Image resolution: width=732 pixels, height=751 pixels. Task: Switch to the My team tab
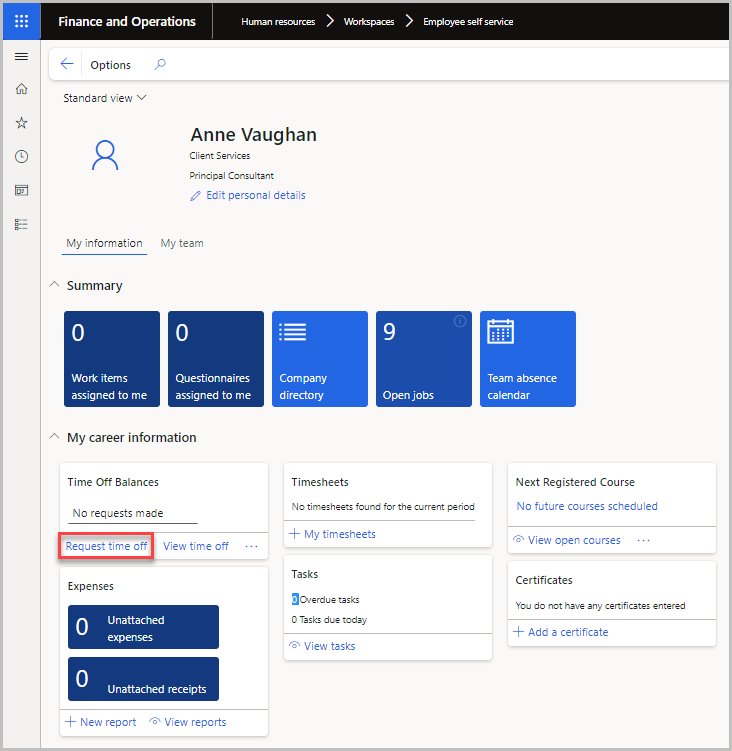click(182, 243)
